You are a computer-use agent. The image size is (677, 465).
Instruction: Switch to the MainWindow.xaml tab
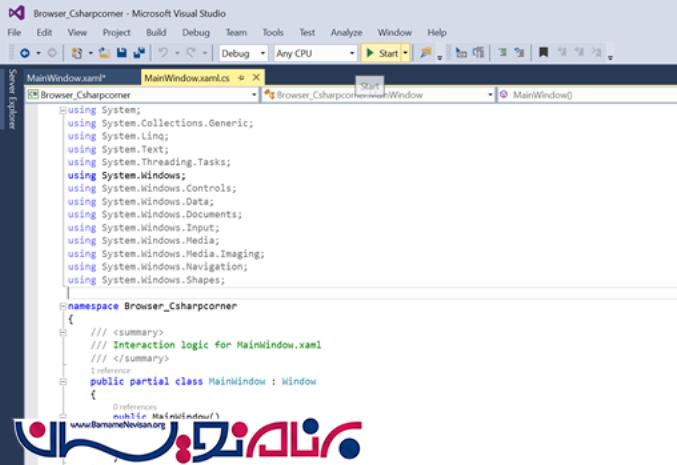(66, 77)
